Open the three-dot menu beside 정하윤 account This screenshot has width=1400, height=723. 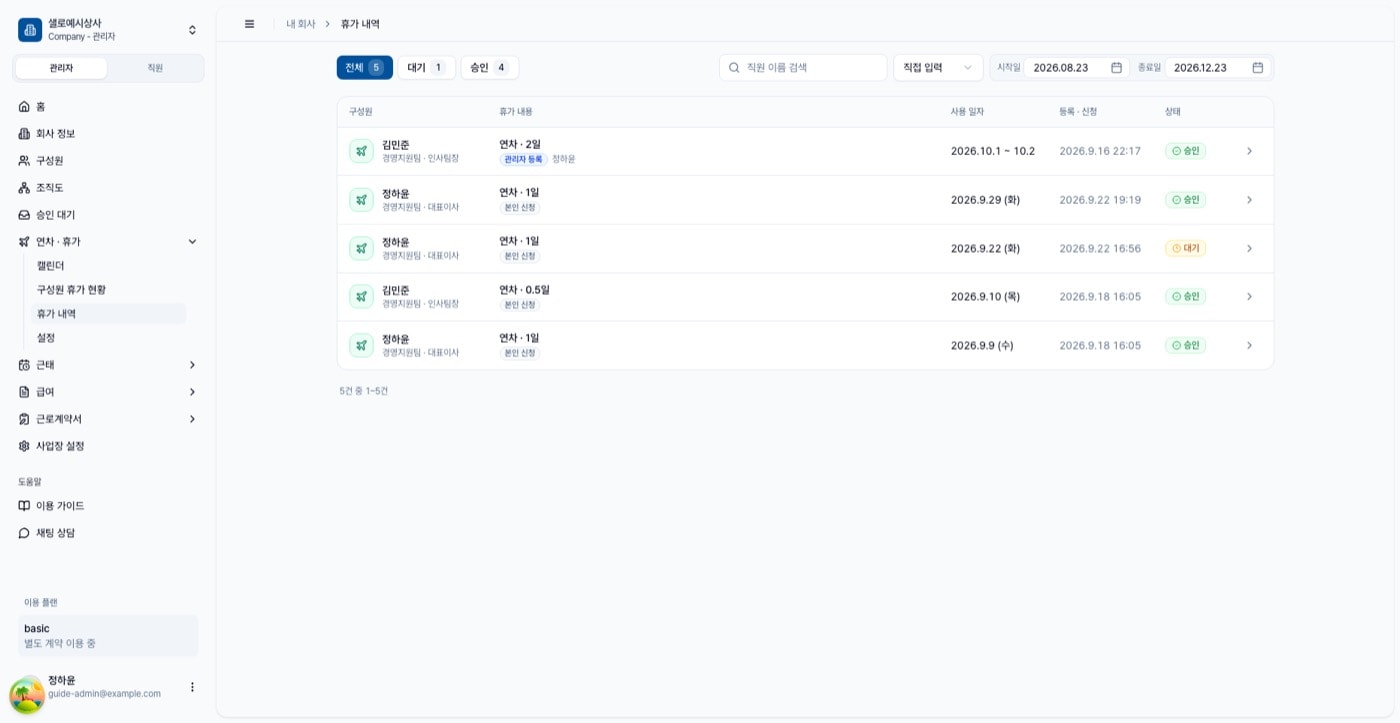coord(192,687)
